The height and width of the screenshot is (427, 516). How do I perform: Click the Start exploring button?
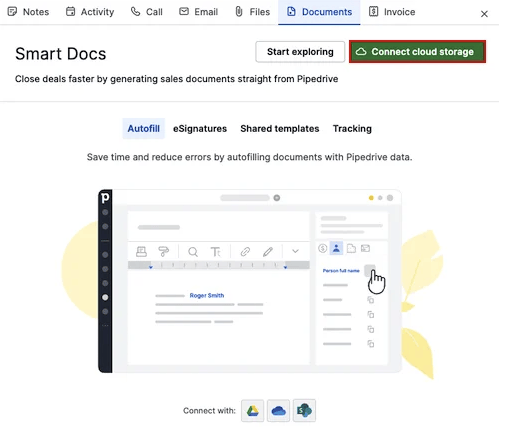[x=300, y=52]
